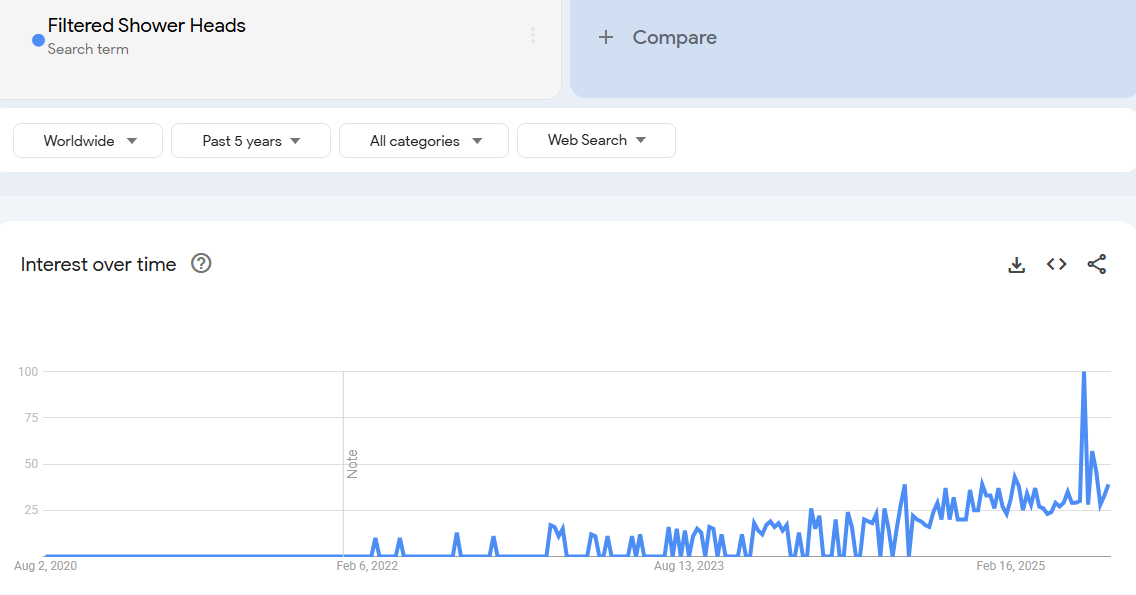Download the chart data as CSV
Screen dimensions: 1136x595
pyautogui.click(x=1016, y=265)
